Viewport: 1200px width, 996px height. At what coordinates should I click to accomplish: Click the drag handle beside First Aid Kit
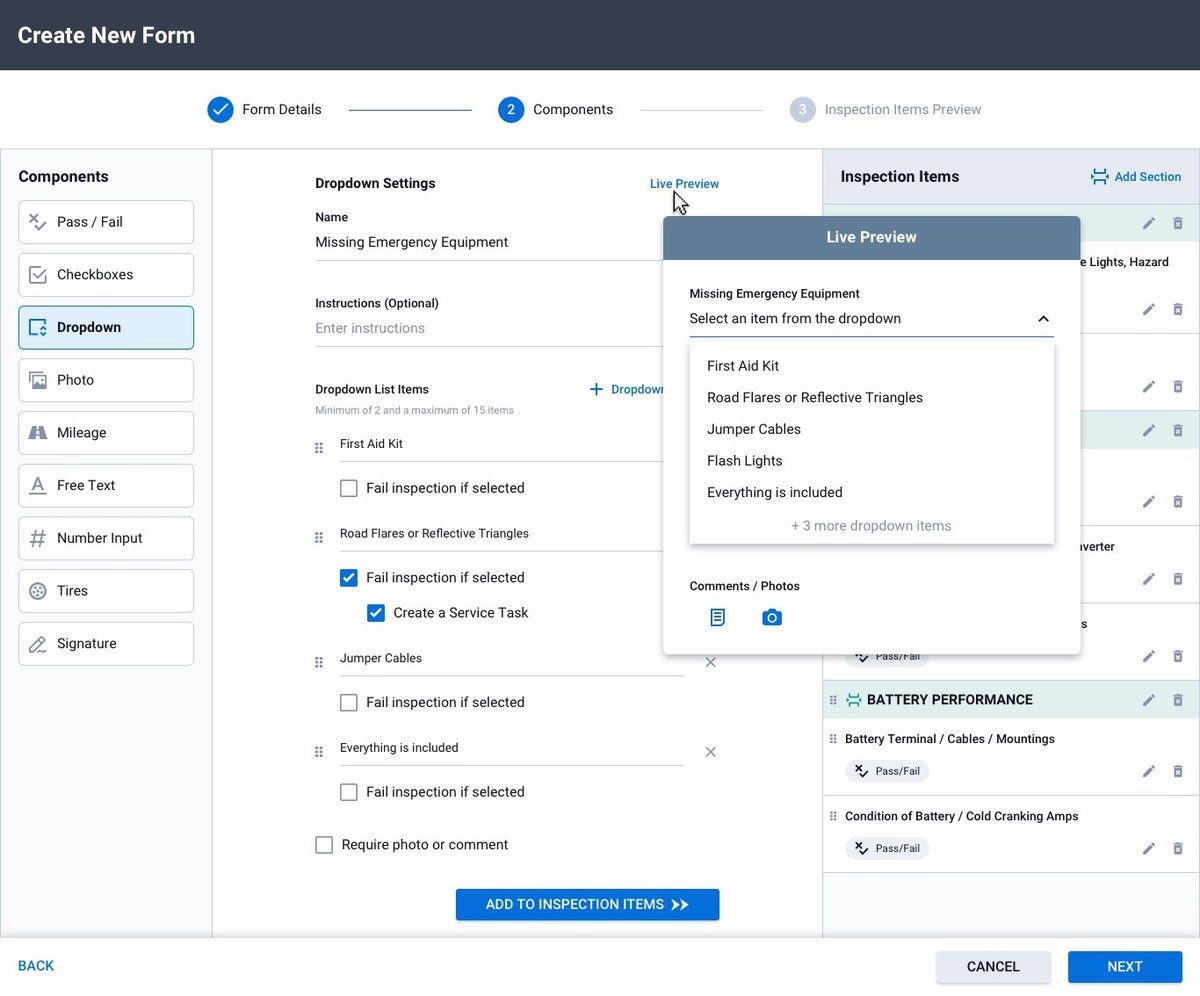pyautogui.click(x=318, y=447)
